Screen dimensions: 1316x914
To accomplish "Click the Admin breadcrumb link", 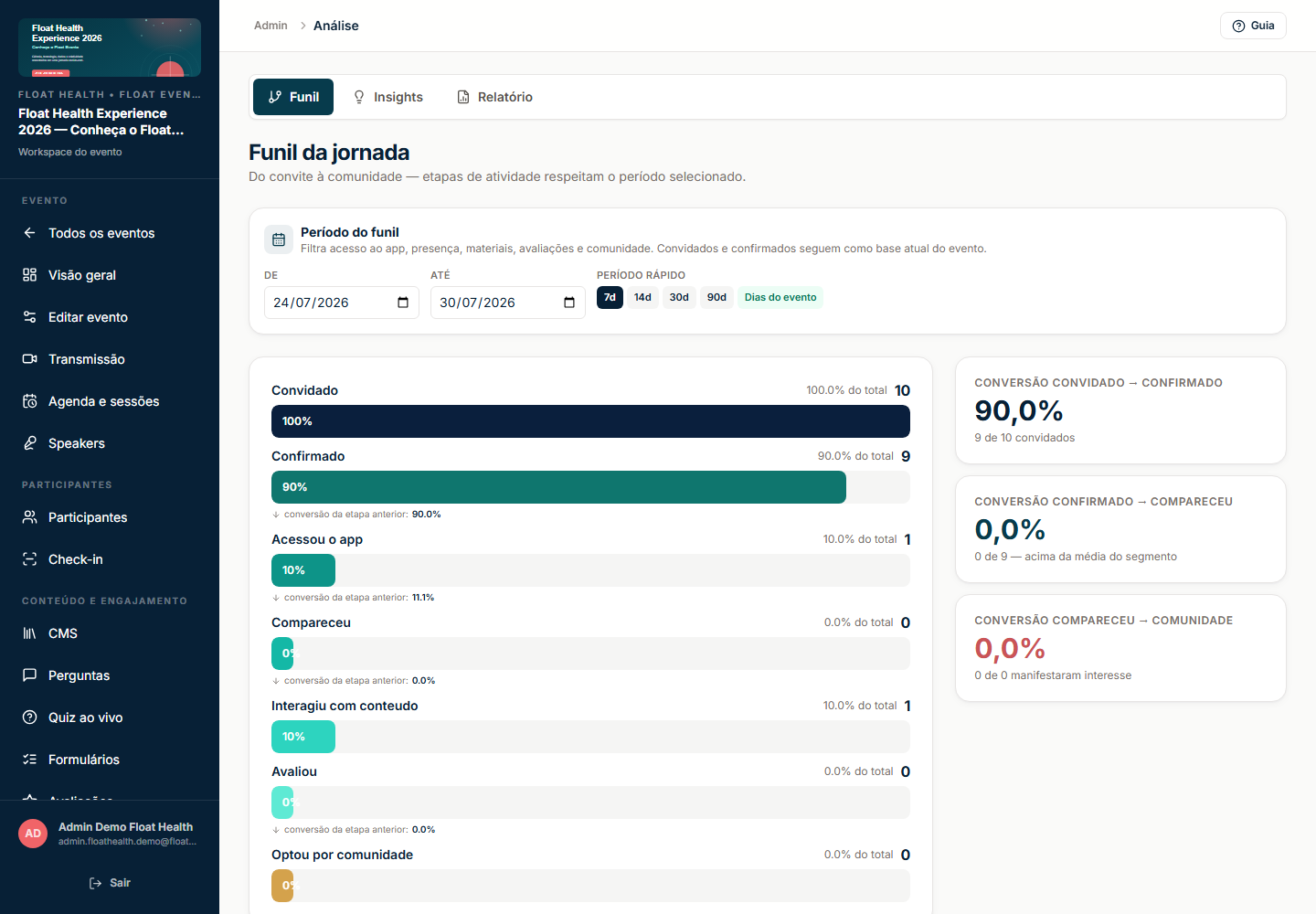I will [271, 26].
